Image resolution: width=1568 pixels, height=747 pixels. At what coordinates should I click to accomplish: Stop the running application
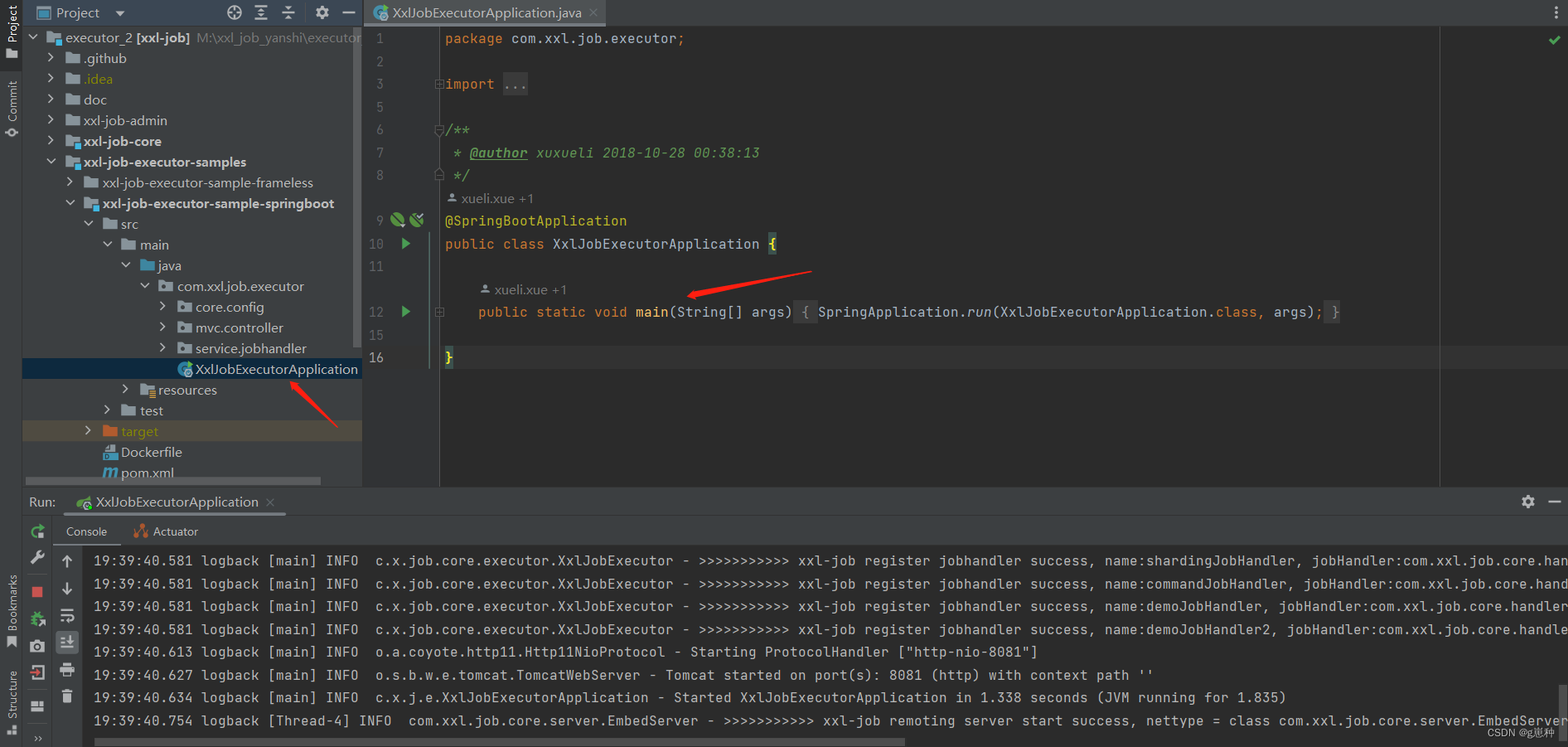[x=37, y=591]
